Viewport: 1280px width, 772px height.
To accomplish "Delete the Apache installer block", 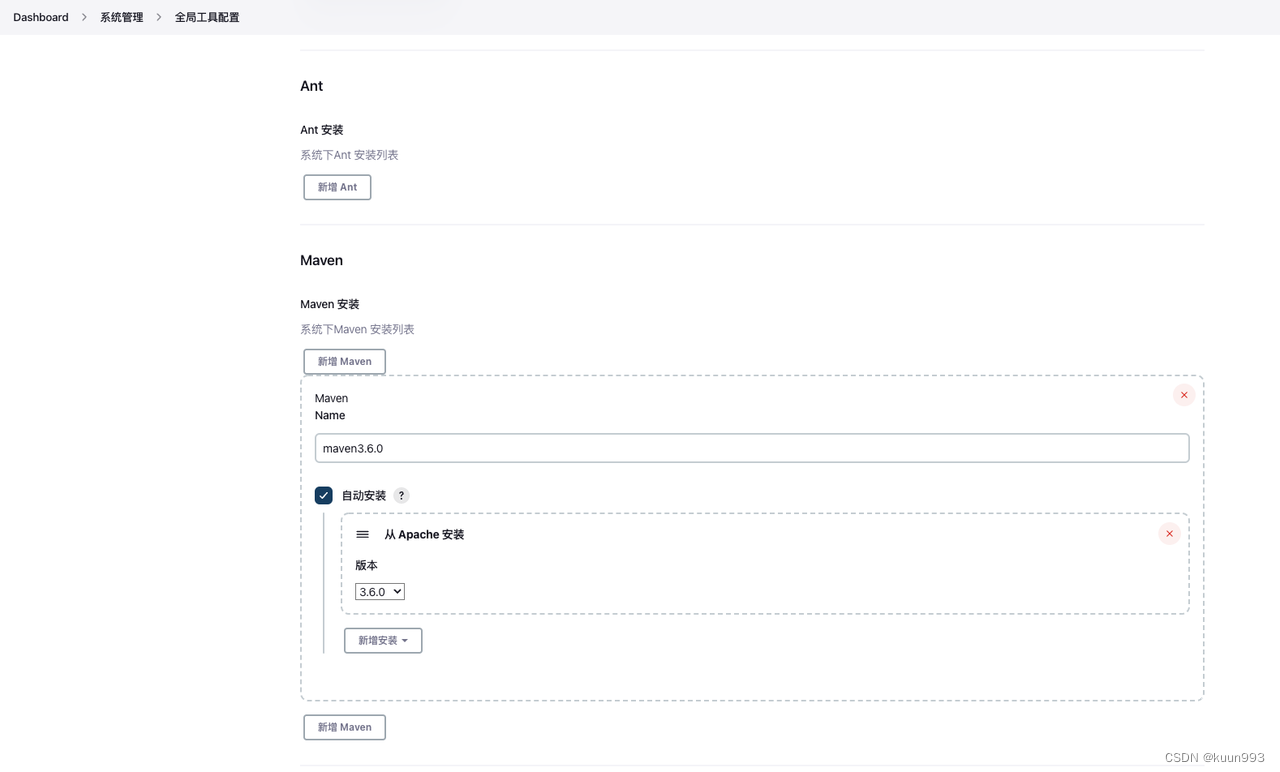I will [1169, 534].
